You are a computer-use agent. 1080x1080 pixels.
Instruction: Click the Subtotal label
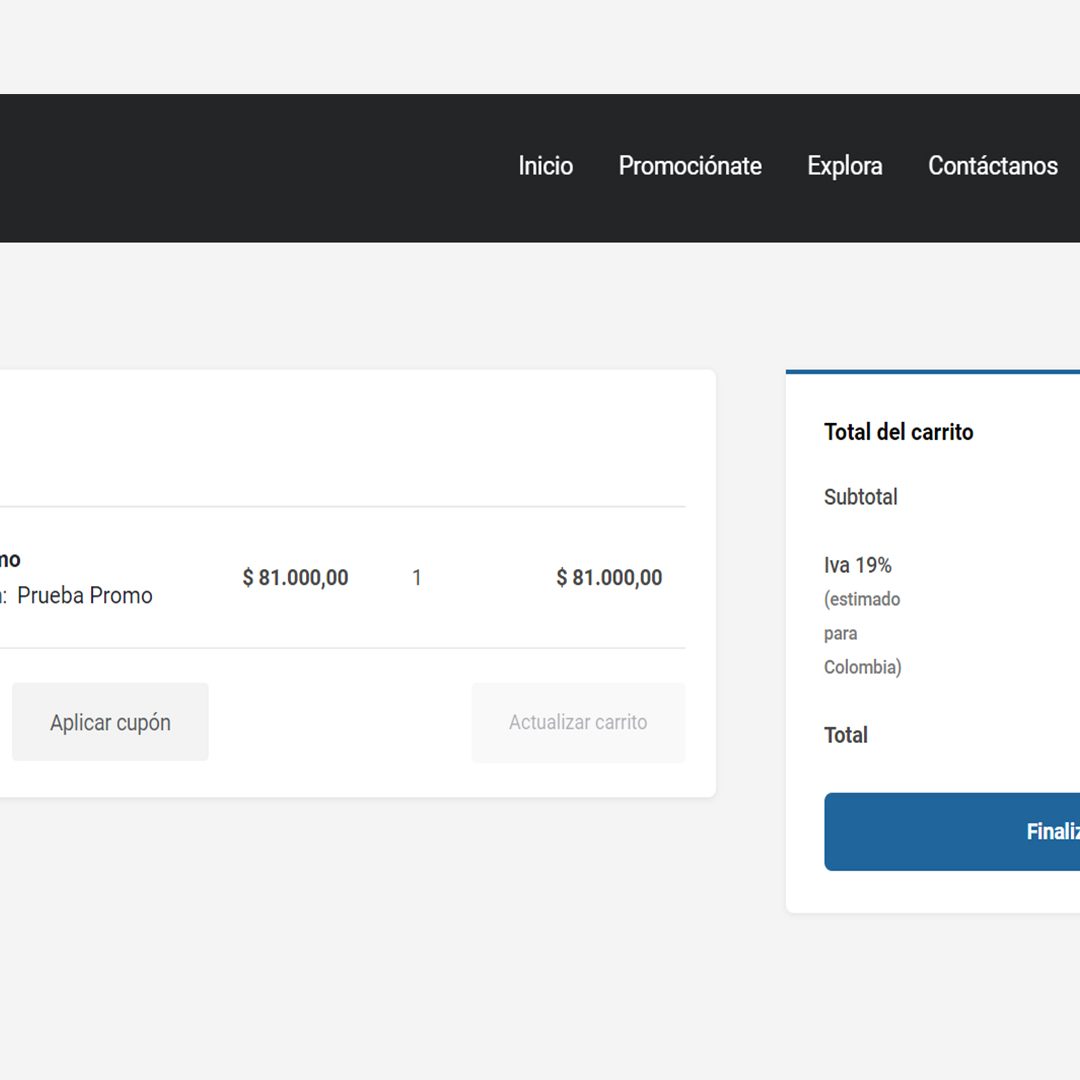(x=860, y=497)
